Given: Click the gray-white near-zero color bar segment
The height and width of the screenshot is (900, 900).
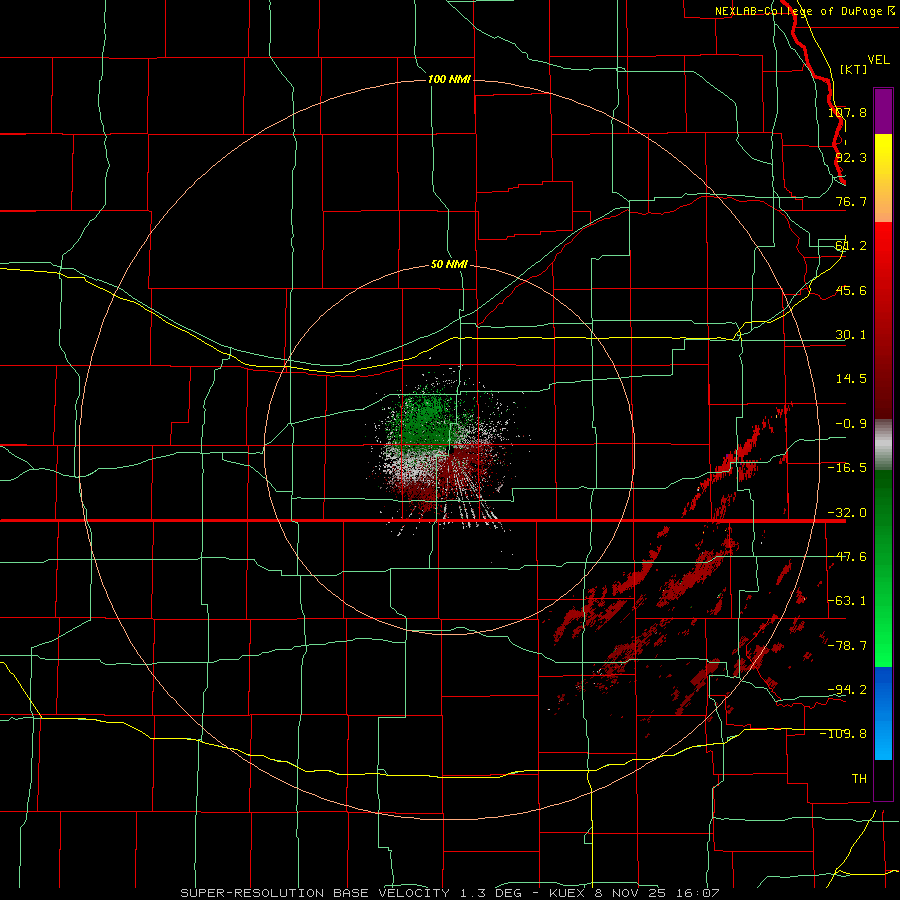Looking at the screenshot, I should tap(883, 445).
